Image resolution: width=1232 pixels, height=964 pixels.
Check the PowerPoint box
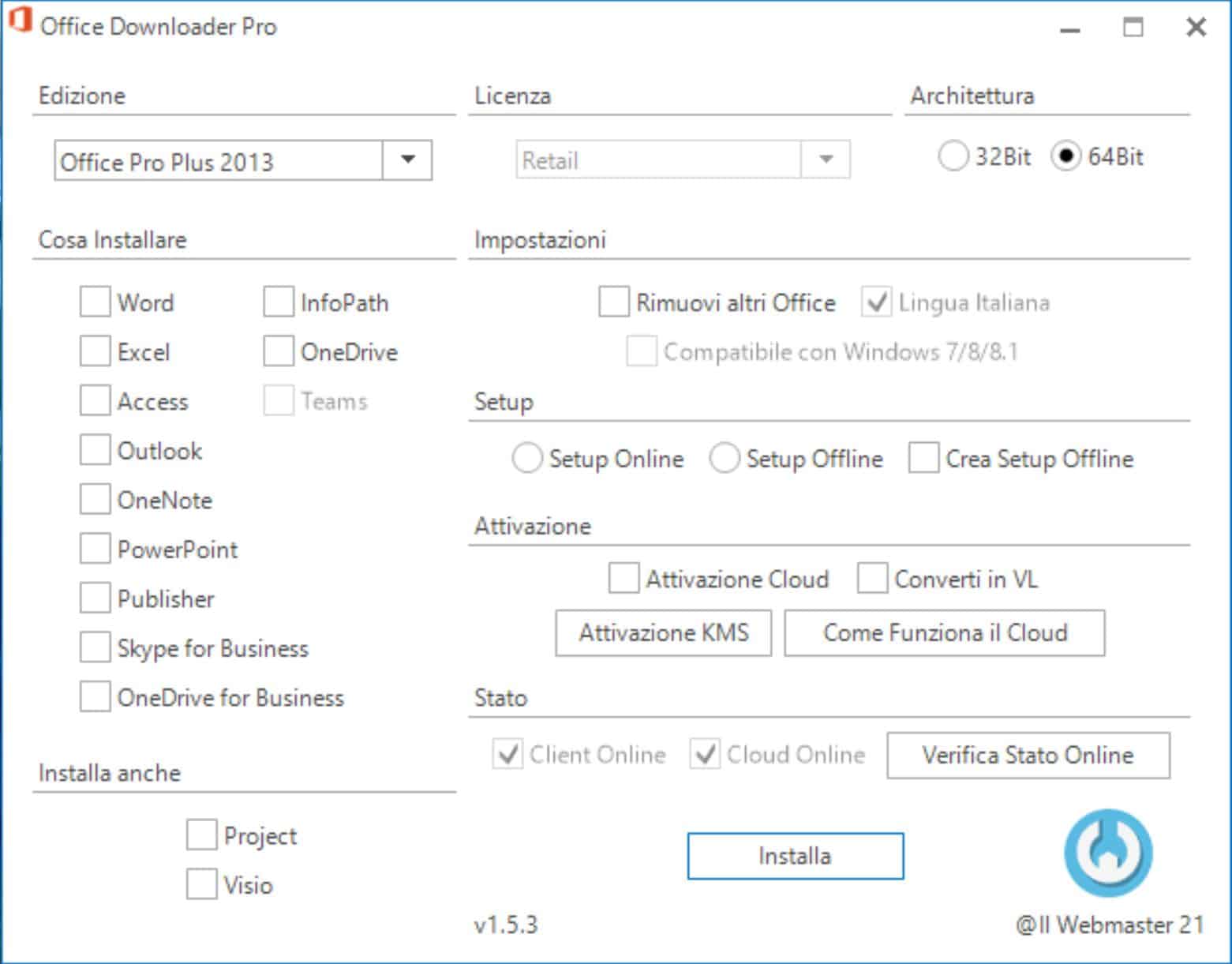click(x=95, y=549)
